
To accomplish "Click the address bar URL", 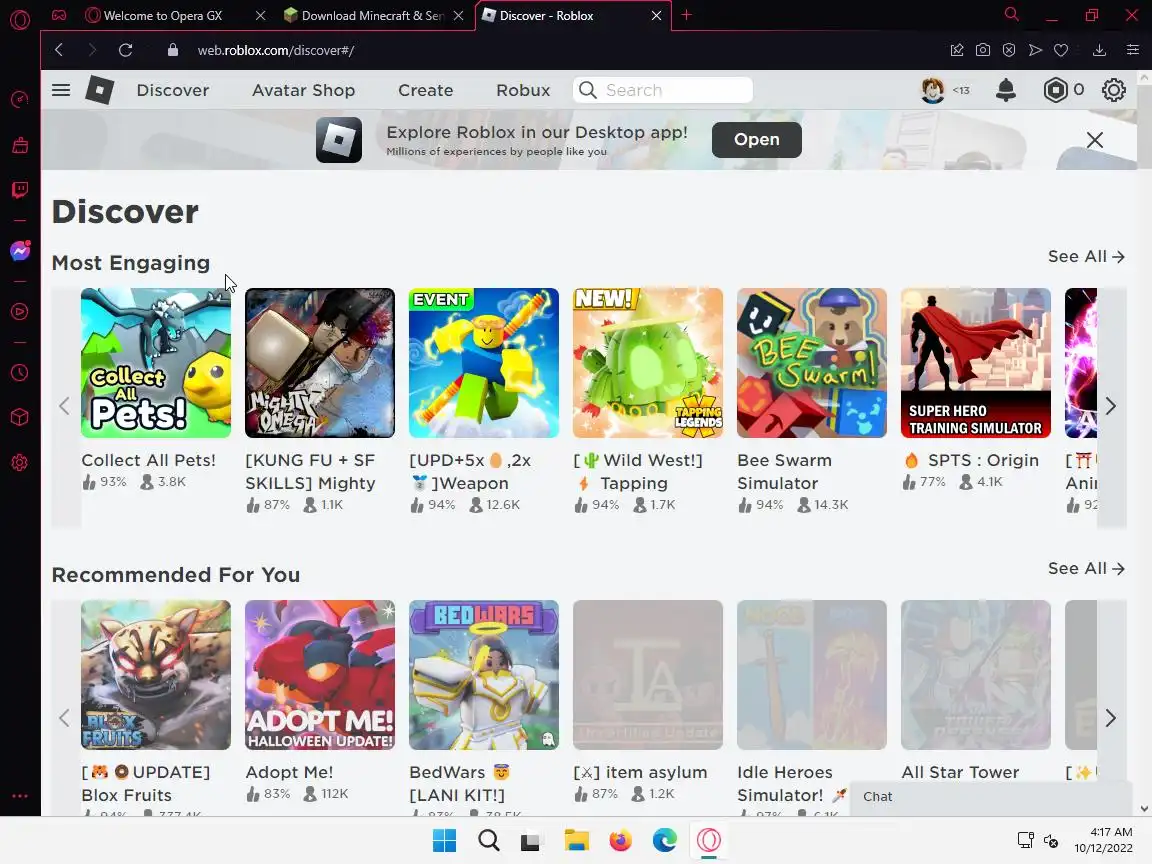I will [x=276, y=50].
